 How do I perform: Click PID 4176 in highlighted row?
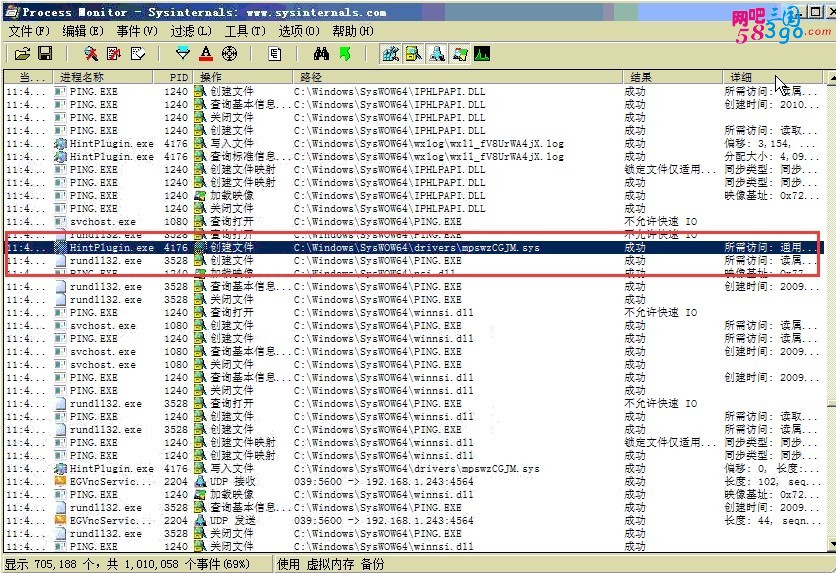pyautogui.click(x=176, y=247)
